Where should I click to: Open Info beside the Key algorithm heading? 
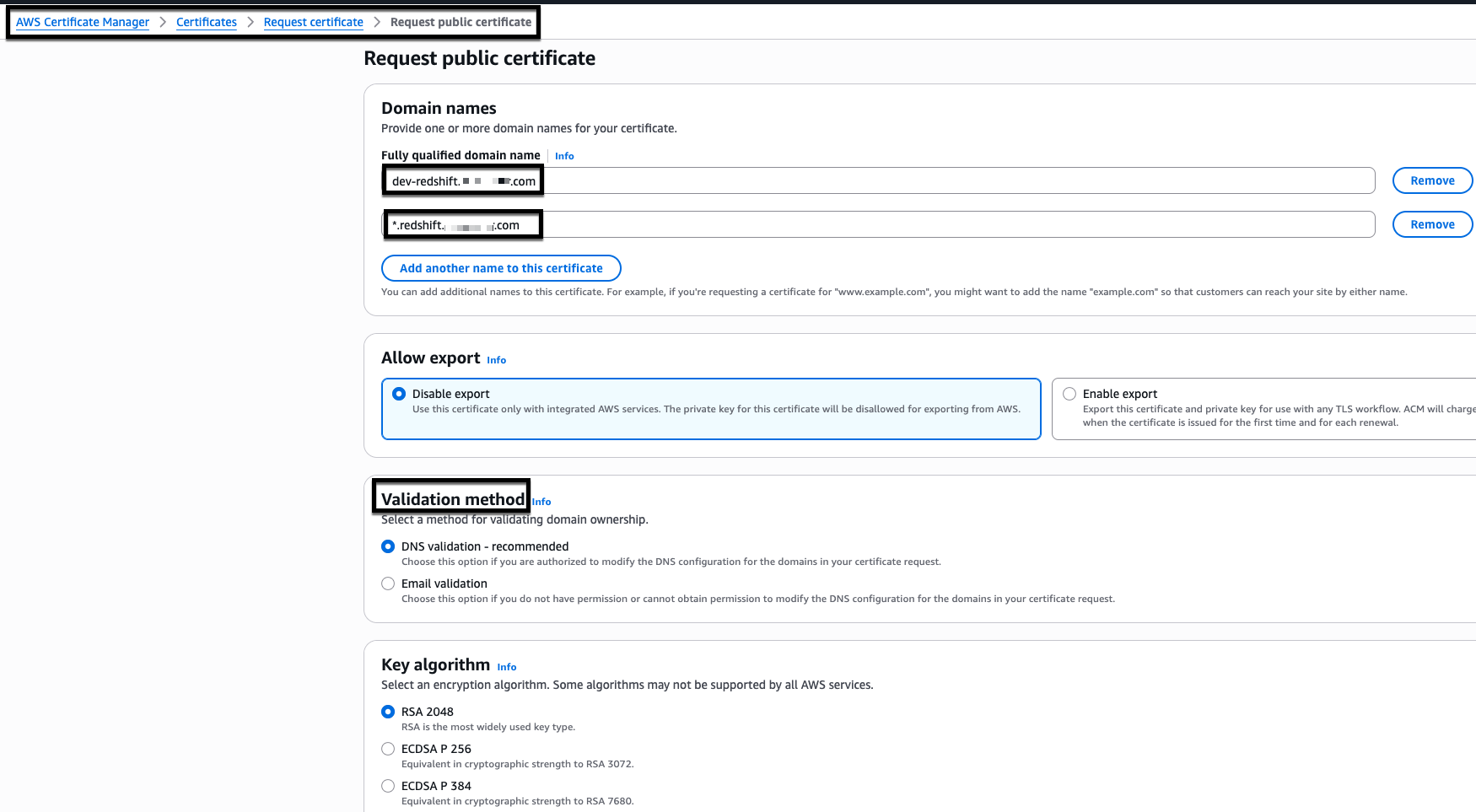[x=506, y=667]
